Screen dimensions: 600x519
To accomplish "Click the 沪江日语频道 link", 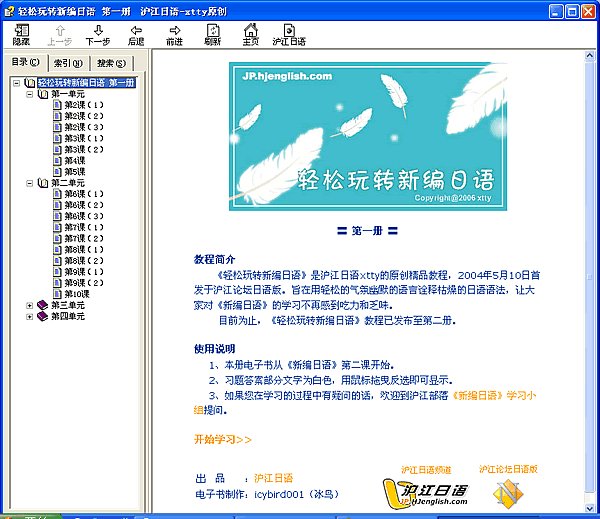I will click(x=426, y=470).
